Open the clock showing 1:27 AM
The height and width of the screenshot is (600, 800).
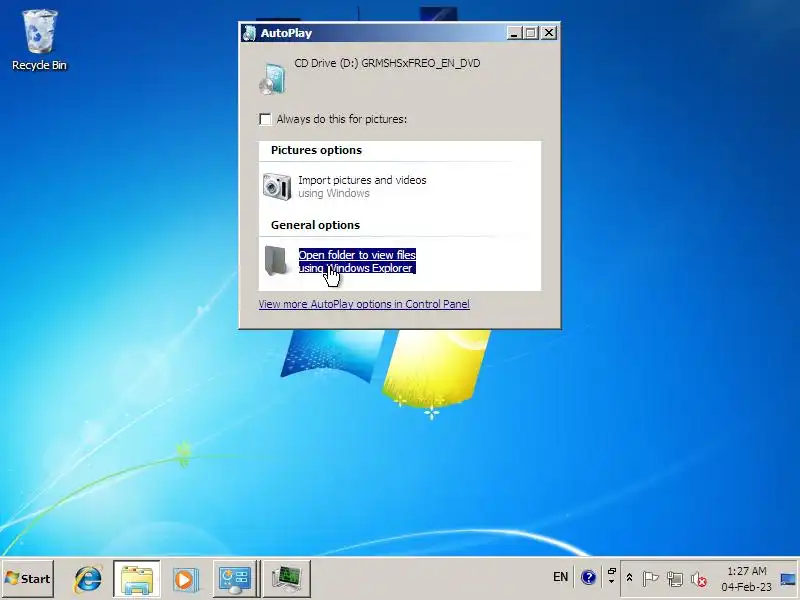pyautogui.click(x=746, y=579)
